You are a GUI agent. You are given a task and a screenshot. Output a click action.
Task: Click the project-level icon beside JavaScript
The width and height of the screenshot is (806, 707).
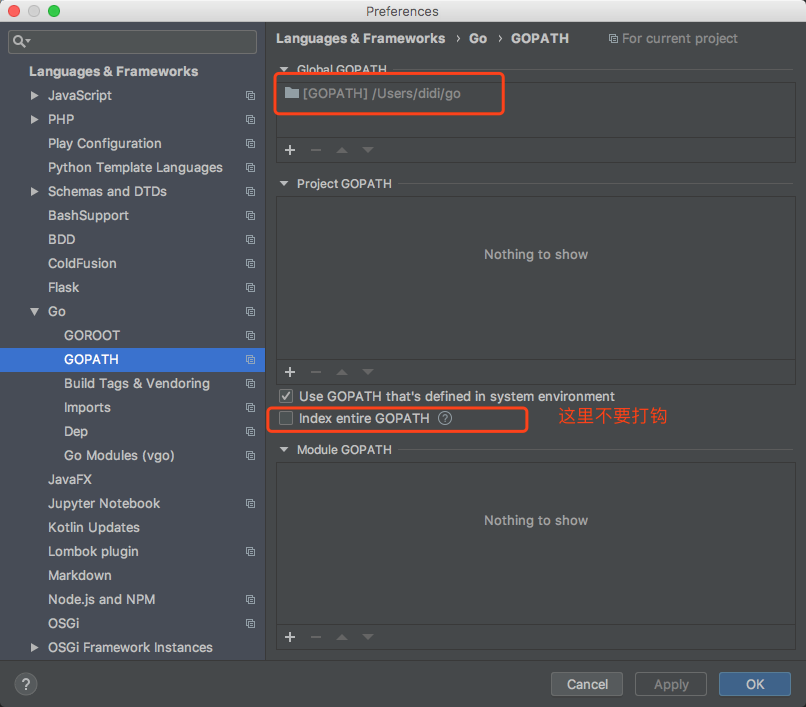pyautogui.click(x=250, y=96)
